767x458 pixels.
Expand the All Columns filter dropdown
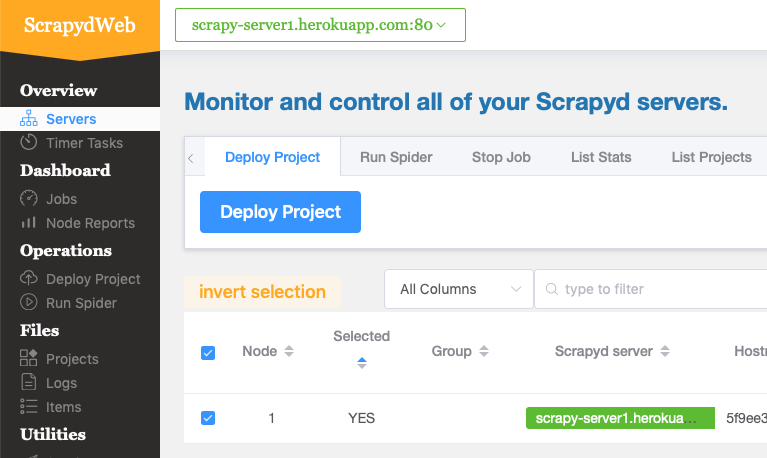point(459,289)
